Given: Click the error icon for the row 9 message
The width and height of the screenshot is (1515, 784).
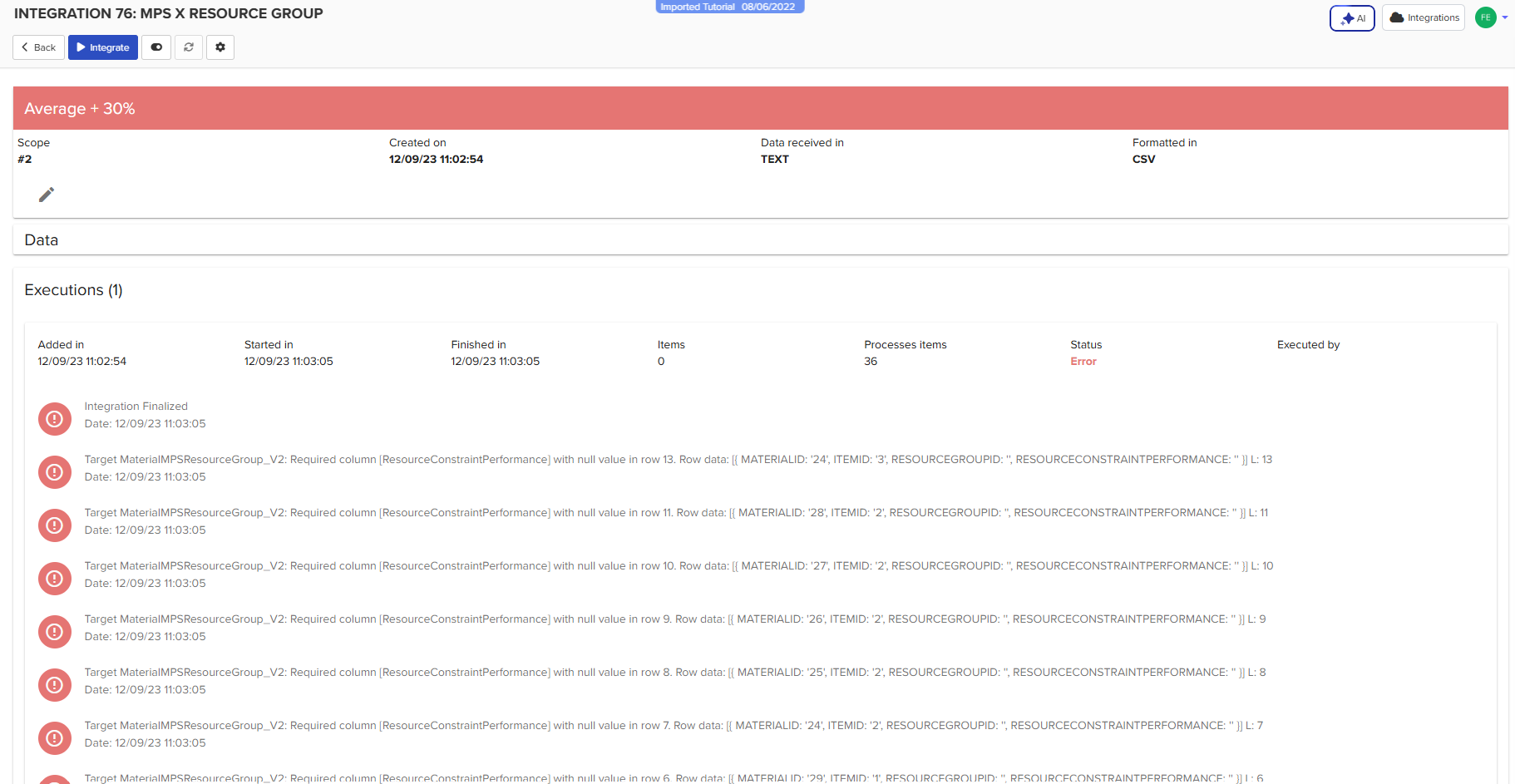Looking at the screenshot, I should pyautogui.click(x=55, y=632).
